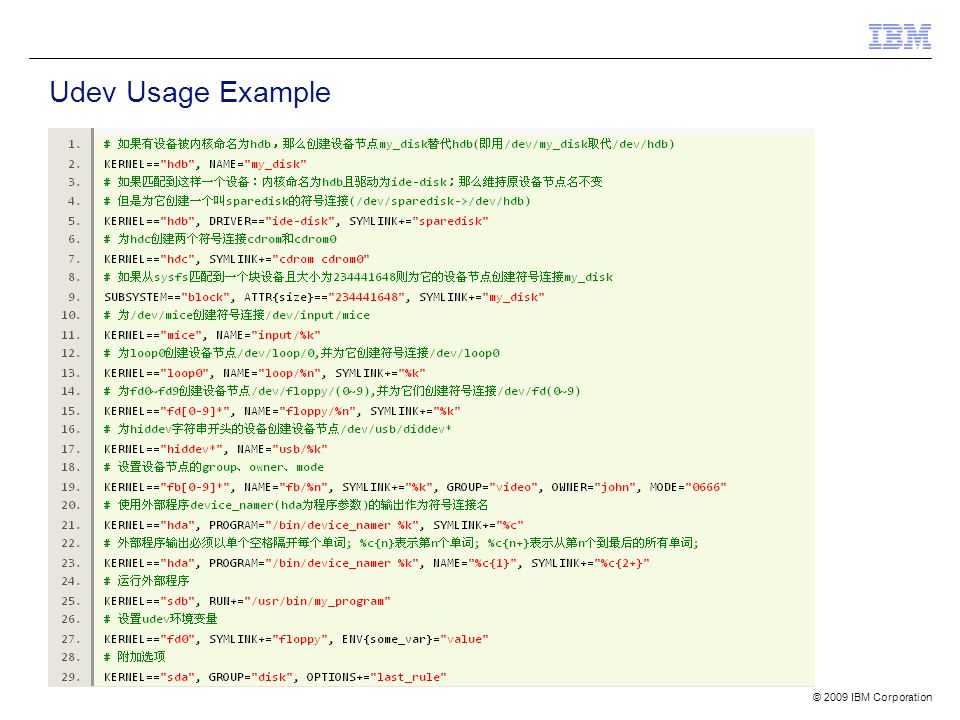Screen dimensions: 960x720
Task: Click comment about /dev/input/mice symlink
Action: pos(236,315)
